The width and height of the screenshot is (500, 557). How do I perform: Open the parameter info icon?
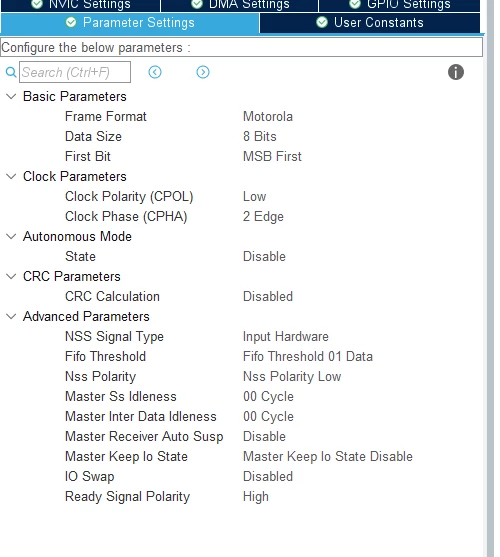click(x=456, y=72)
